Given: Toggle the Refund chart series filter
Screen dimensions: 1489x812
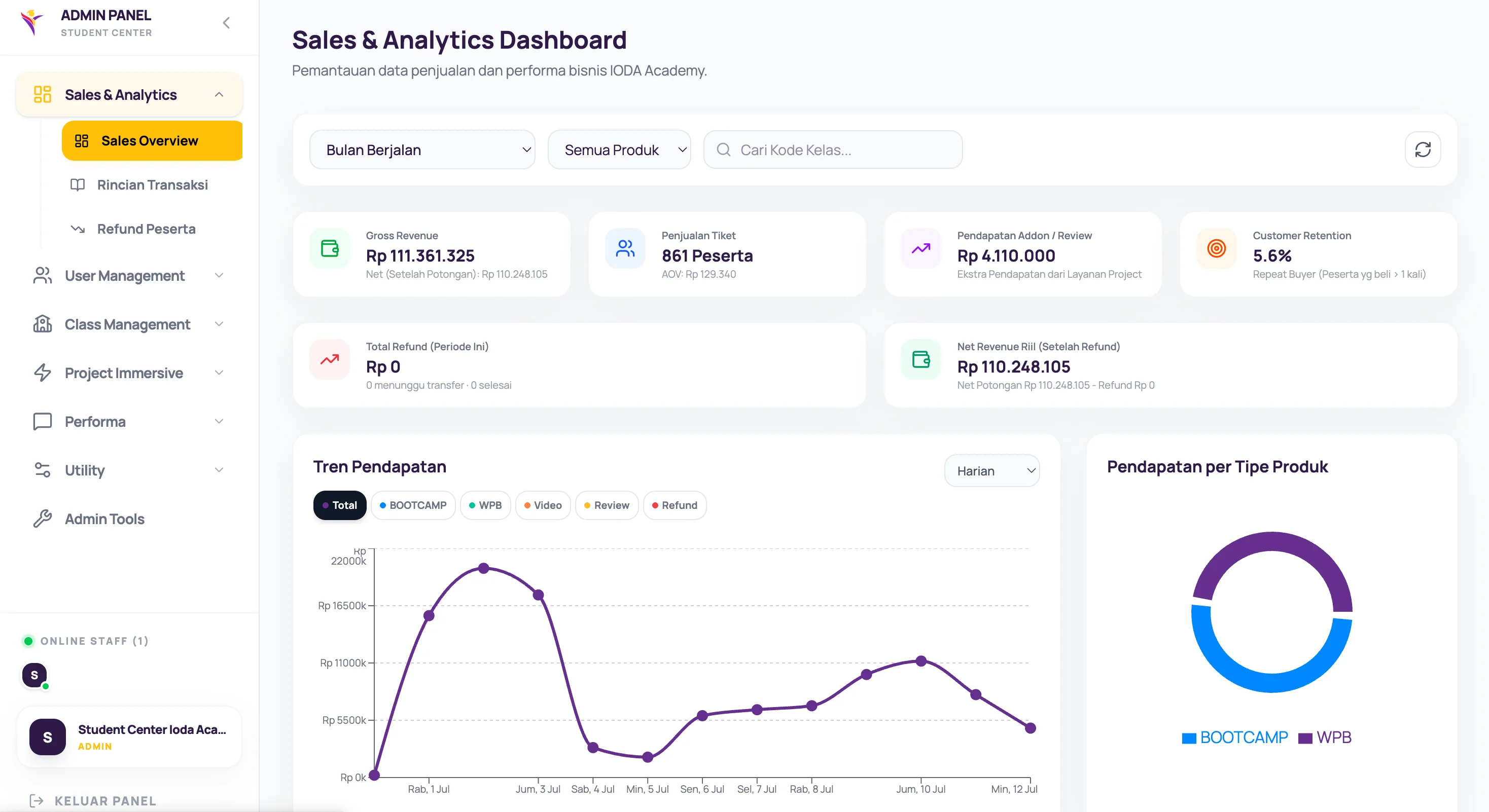Looking at the screenshot, I should [x=675, y=505].
